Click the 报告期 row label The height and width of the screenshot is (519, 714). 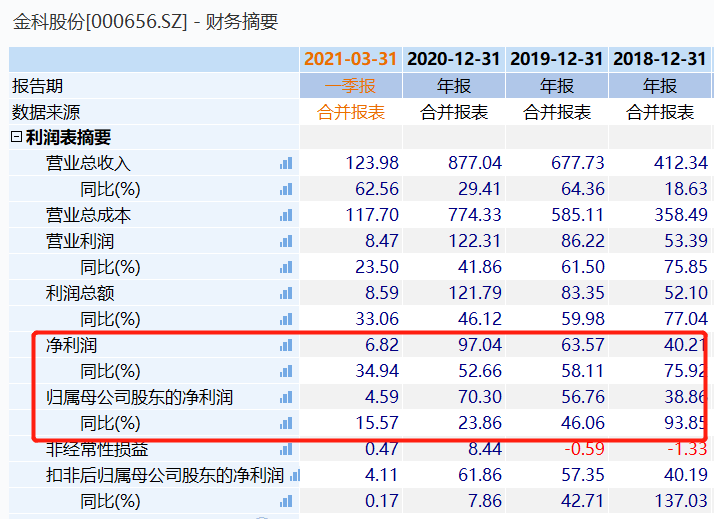tap(37, 86)
